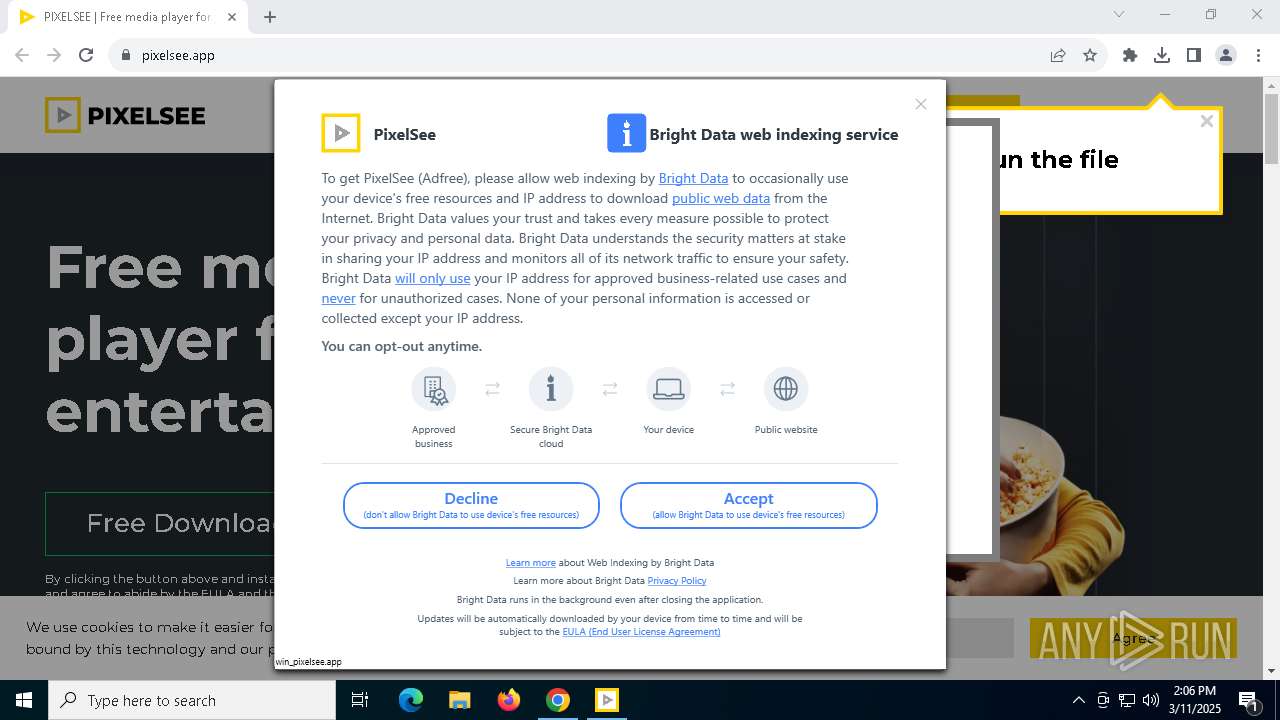Open Learn more about Web Indexing
The height and width of the screenshot is (720, 1280).
pos(530,563)
